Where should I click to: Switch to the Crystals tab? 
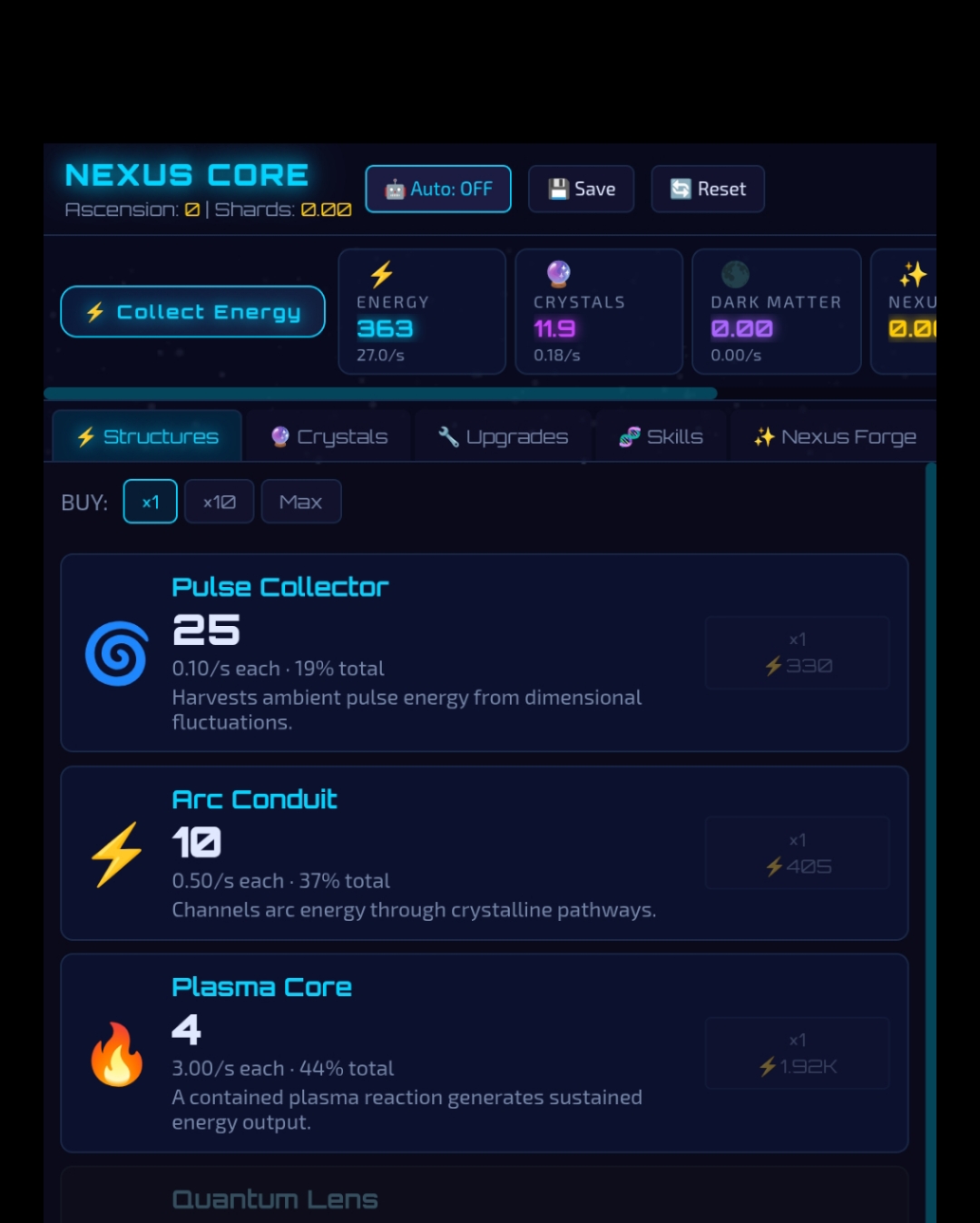tap(329, 436)
